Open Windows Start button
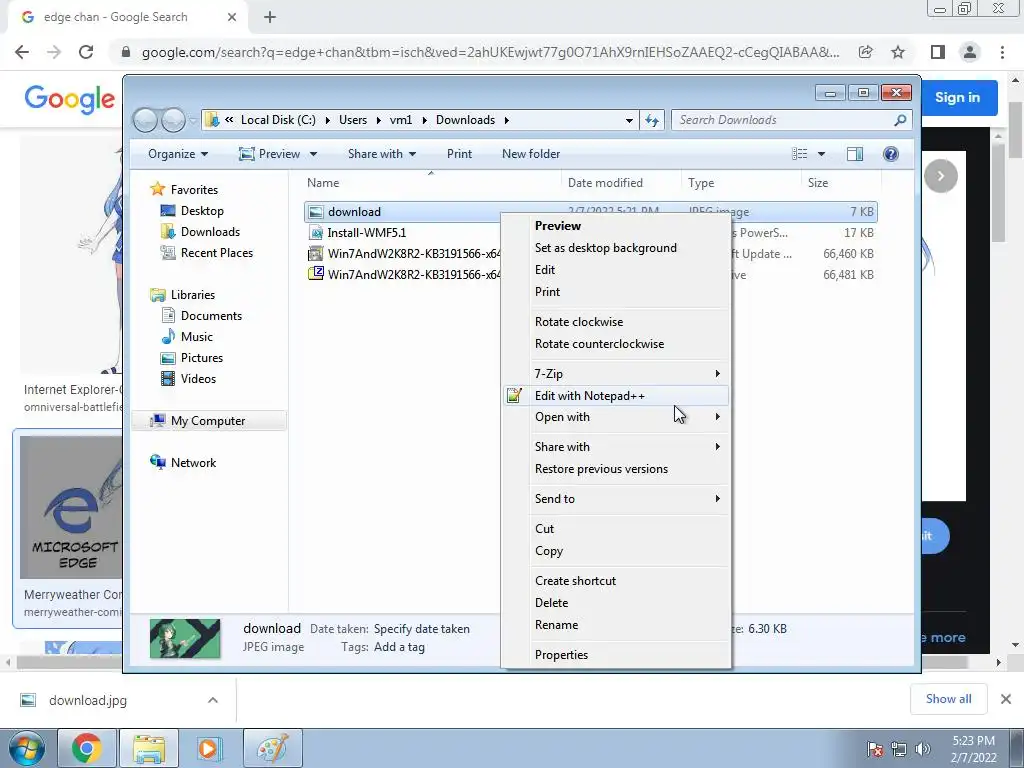The width and height of the screenshot is (1024, 768). point(26,748)
